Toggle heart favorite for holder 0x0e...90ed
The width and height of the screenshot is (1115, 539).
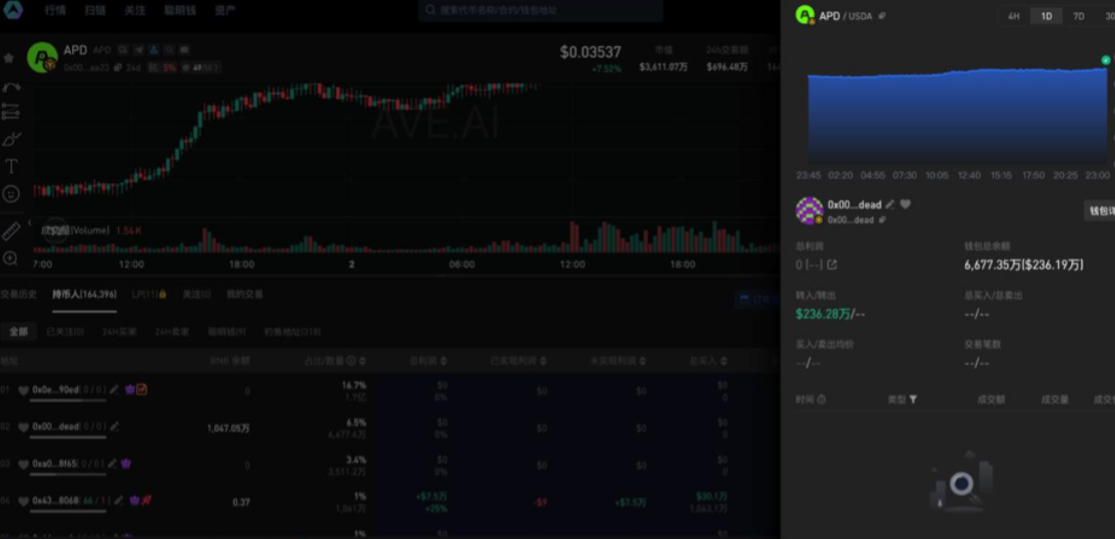tap(24, 390)
